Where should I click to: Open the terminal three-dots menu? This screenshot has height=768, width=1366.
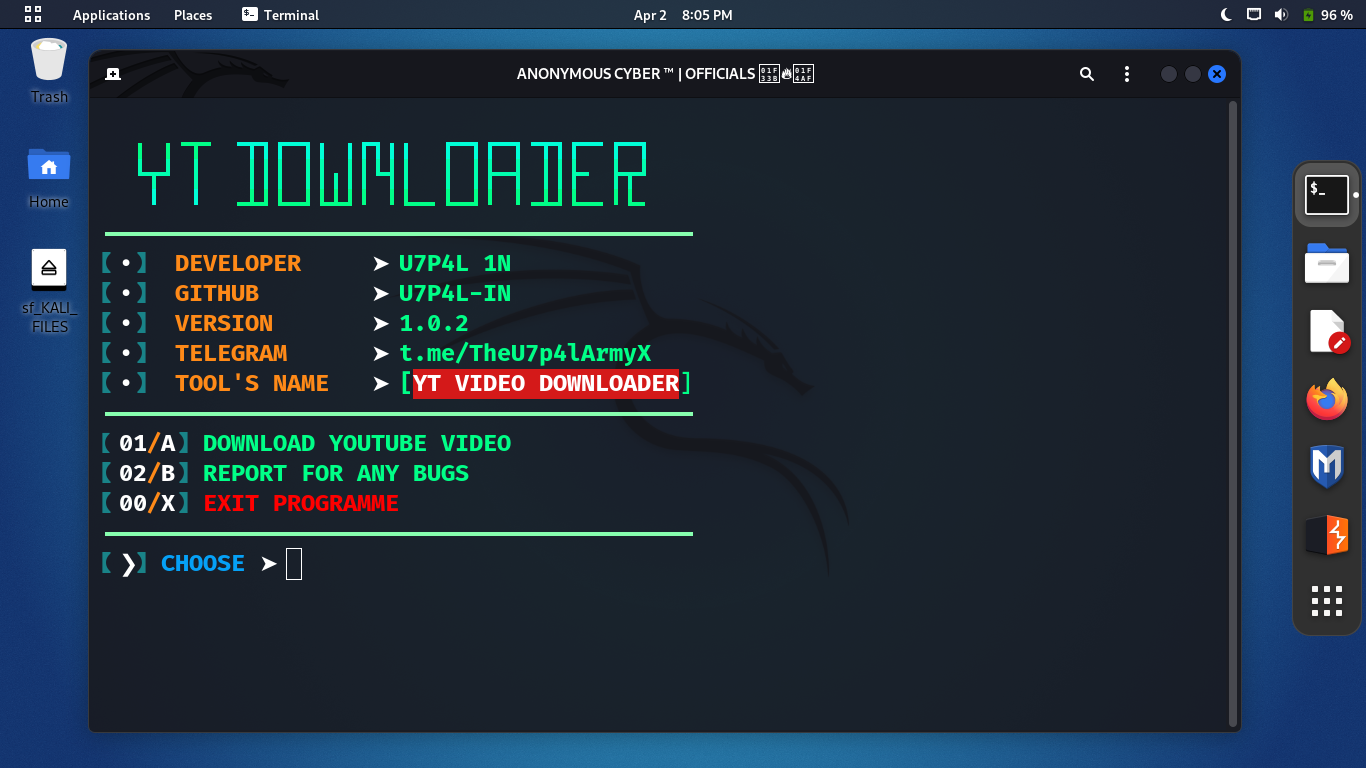(1127, 74)
